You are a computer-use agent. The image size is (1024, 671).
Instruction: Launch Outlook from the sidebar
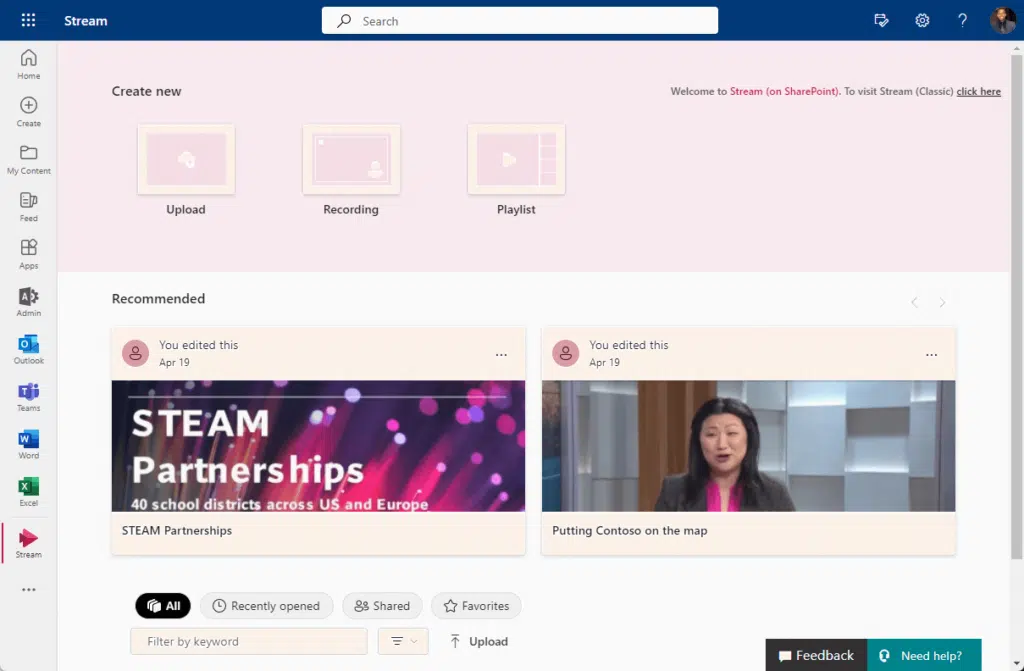click(x=28, y=350)
